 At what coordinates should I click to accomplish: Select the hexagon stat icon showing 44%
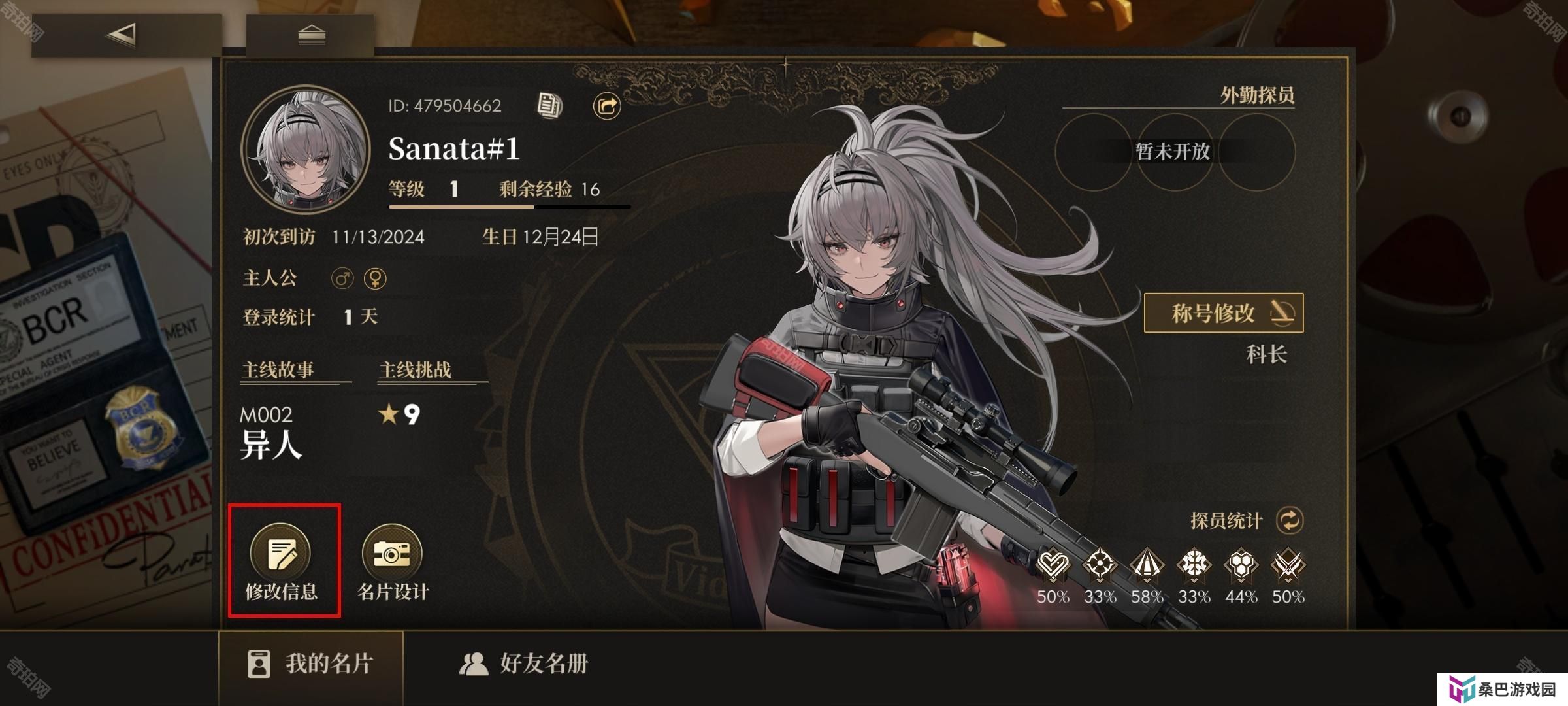(1241, 565)
